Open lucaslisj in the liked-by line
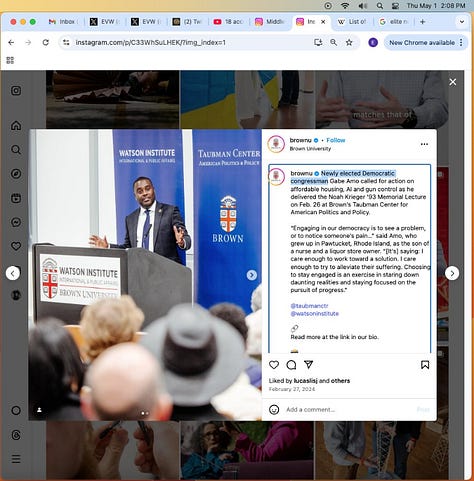The height and width of the screenshot is (481, 474). coord(306,381)
